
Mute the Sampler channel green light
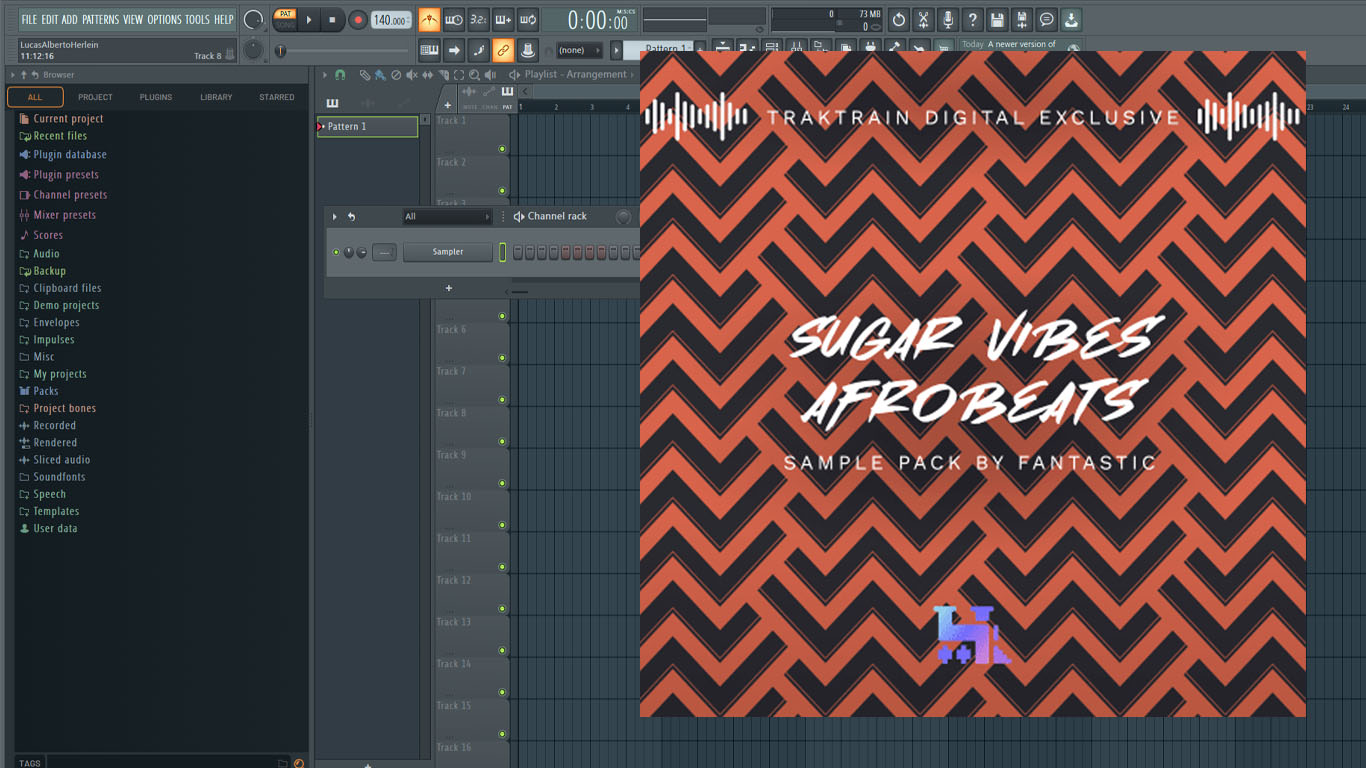(x=336, y=252)
